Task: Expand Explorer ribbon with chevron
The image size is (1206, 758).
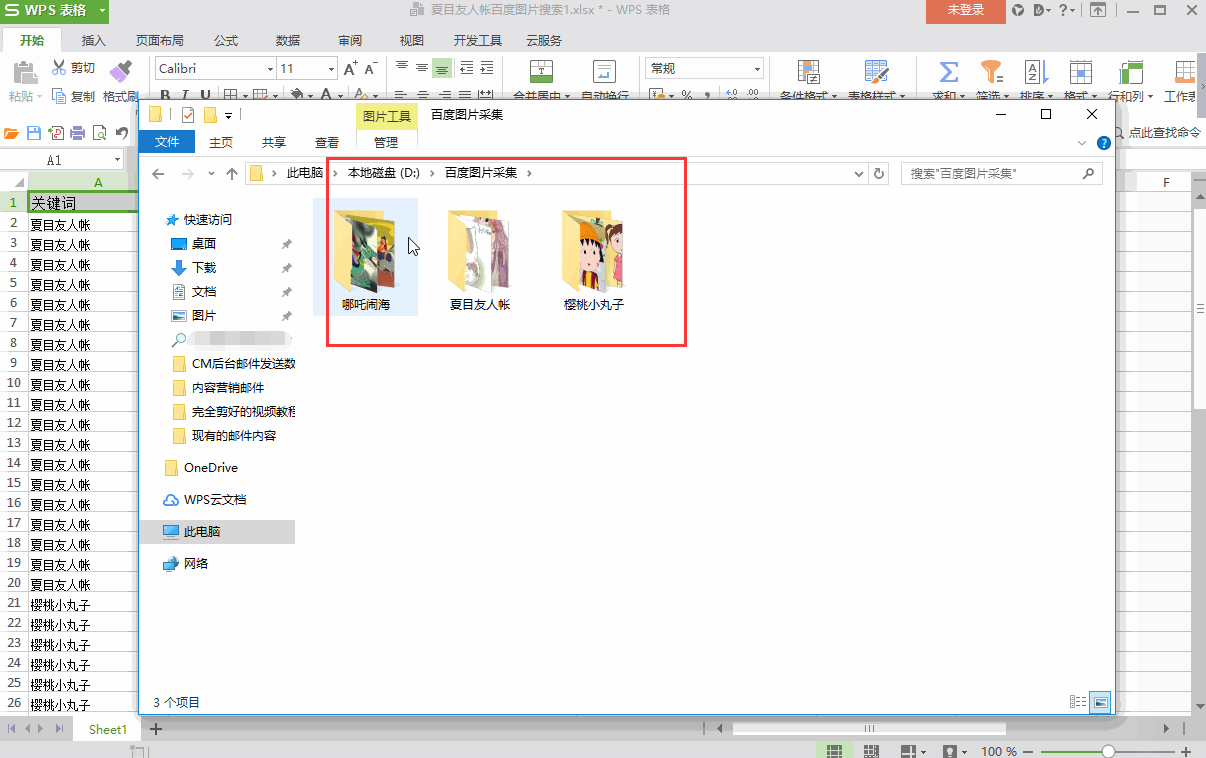Action: coord(1084,143)
